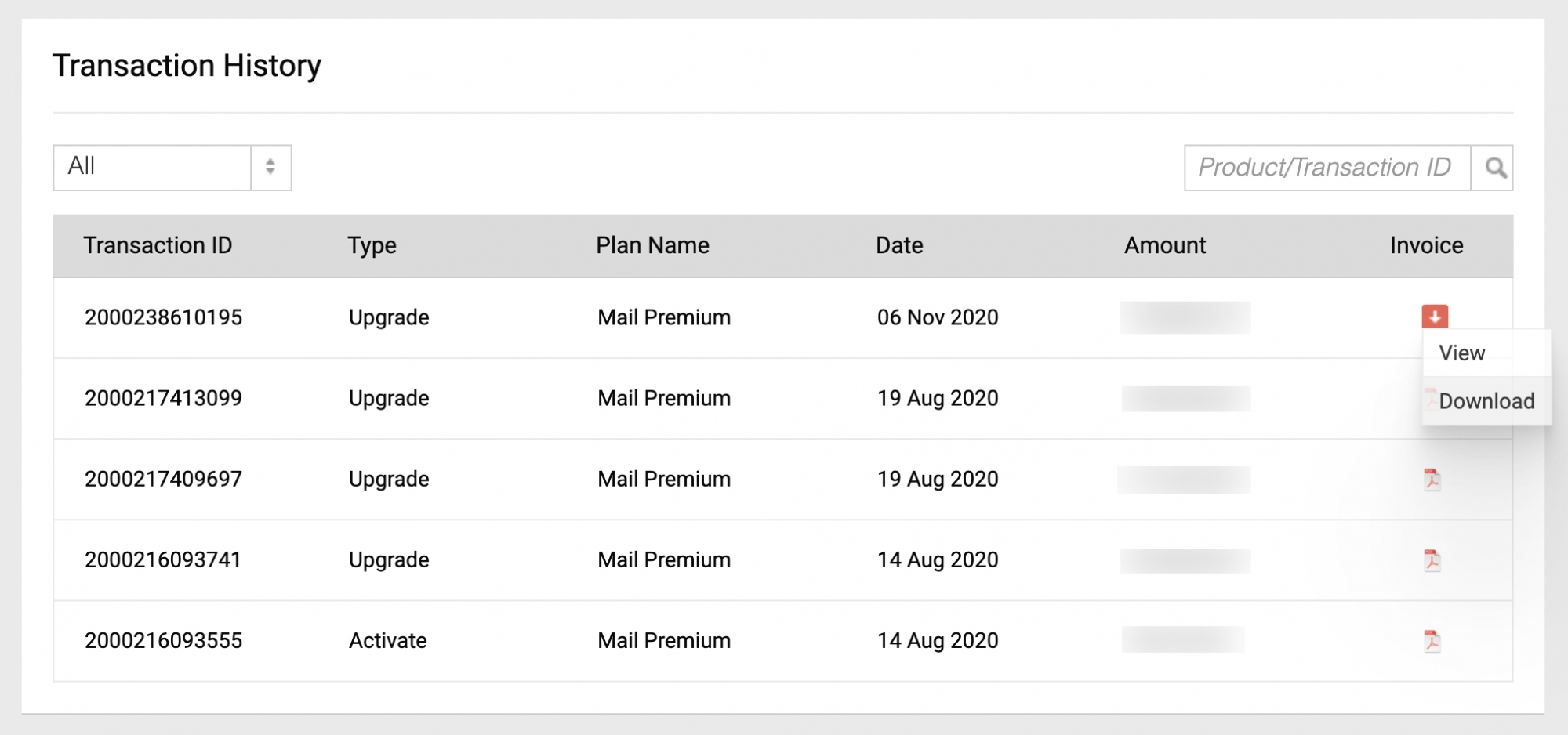This screenshot has width=1568, height=735.
Task: Click the Product/Transaction ID search field
Action: click(1326, 168)
